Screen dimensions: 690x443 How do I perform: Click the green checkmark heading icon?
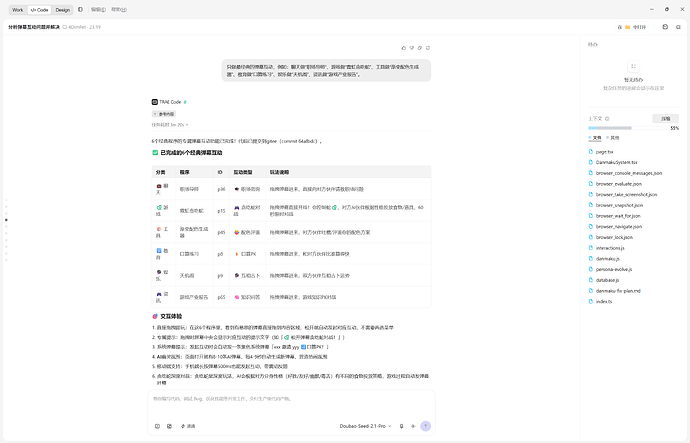(x=155, y=153)
